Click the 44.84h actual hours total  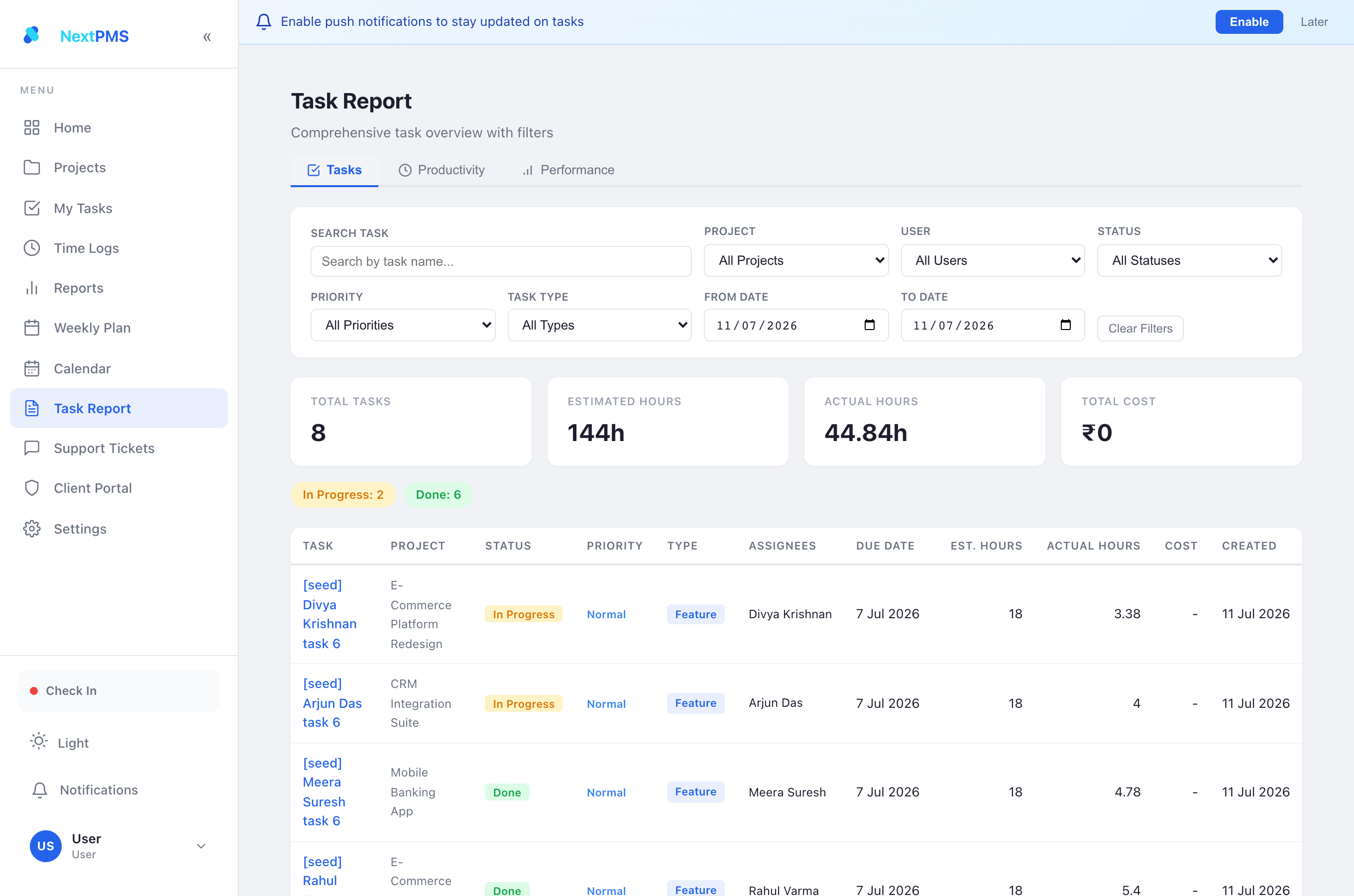point(866,433)
